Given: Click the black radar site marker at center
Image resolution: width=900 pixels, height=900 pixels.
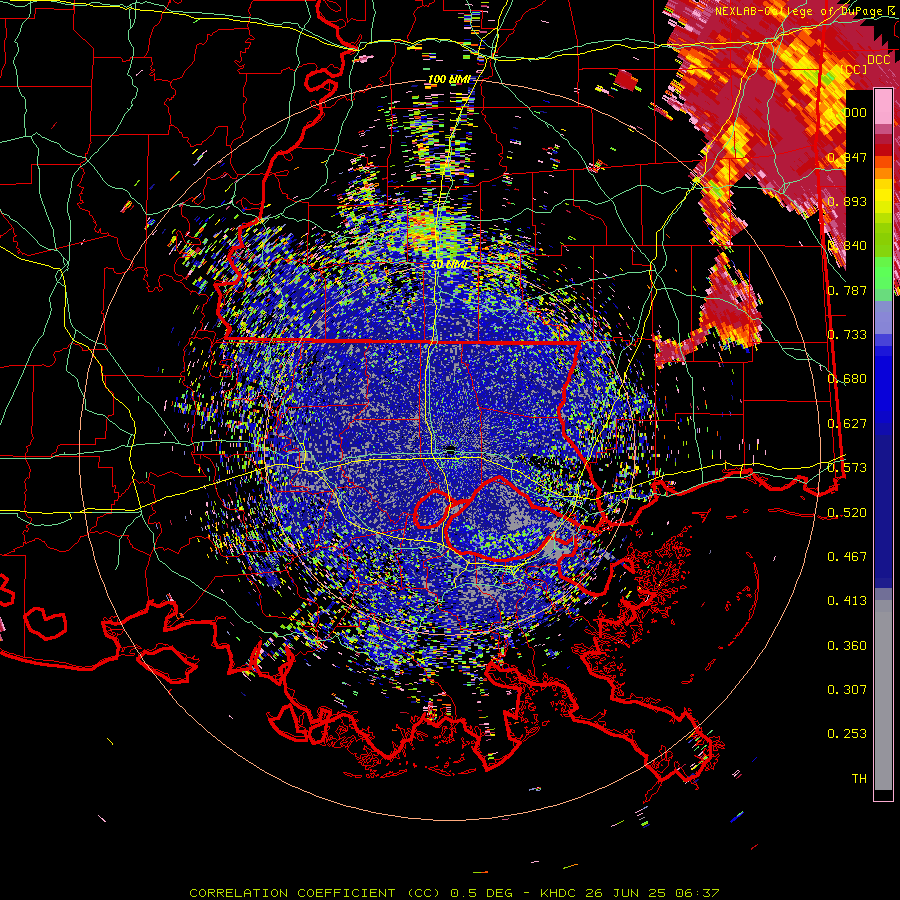Looking at the screenshot, I should [450, 449].
